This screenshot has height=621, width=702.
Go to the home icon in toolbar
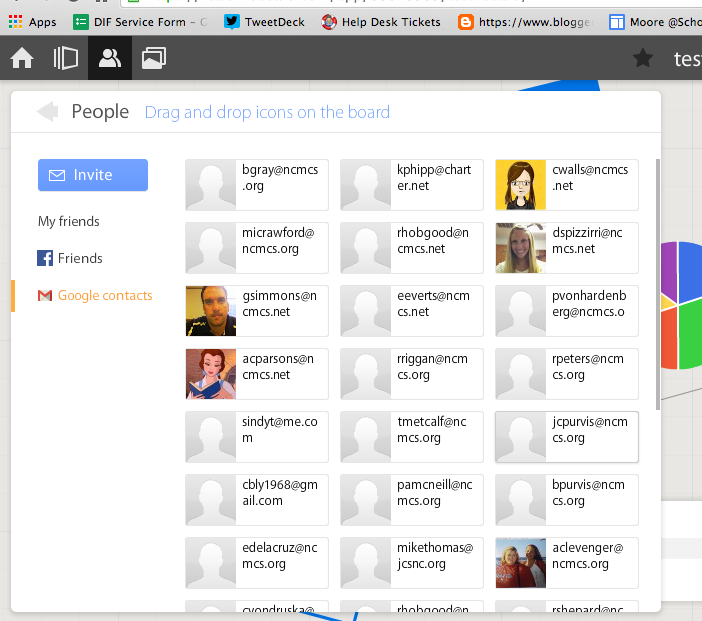(22, 58)
